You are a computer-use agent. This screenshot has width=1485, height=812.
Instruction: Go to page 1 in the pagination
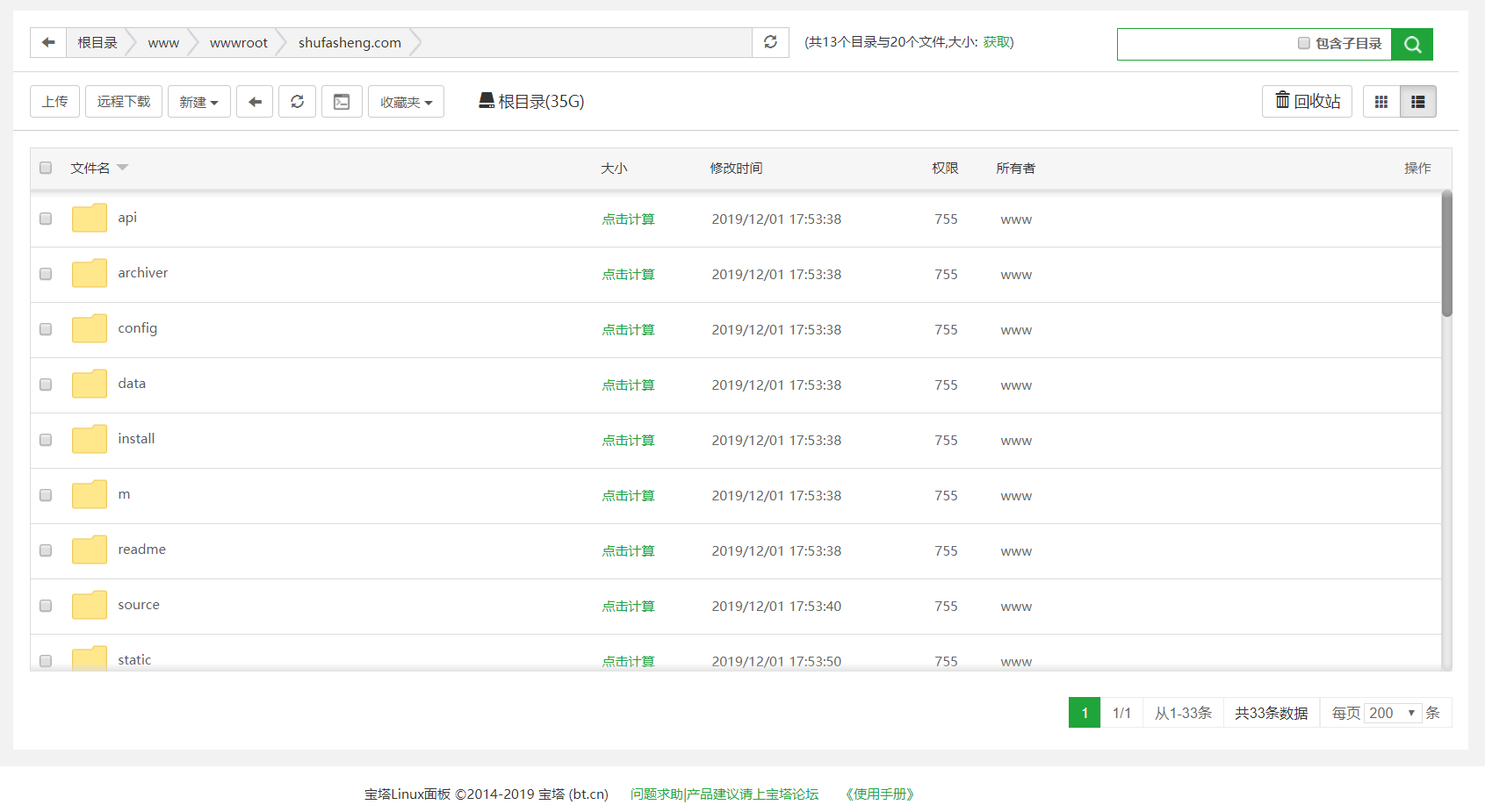pos(1085,713)
